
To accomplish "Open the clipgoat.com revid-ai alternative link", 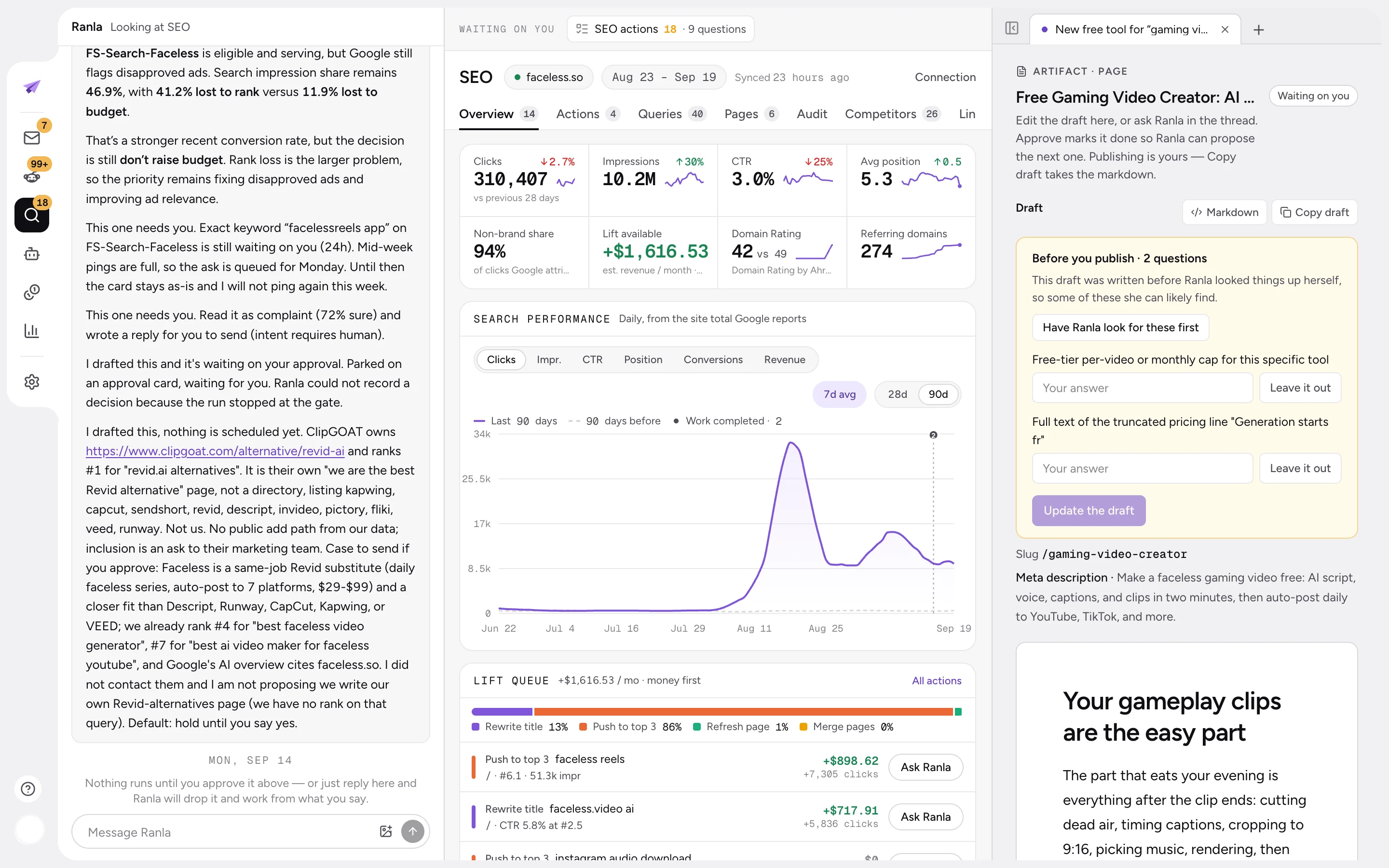I will (x=215, y=451).
